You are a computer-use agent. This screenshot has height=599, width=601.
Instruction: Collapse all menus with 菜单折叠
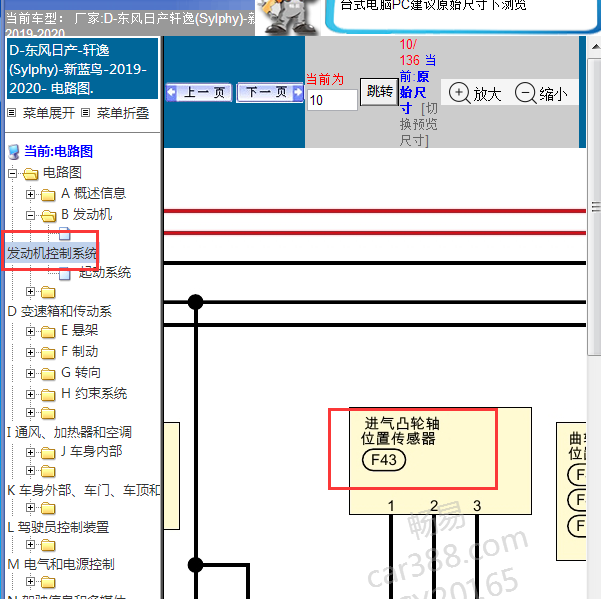point(123,113)
